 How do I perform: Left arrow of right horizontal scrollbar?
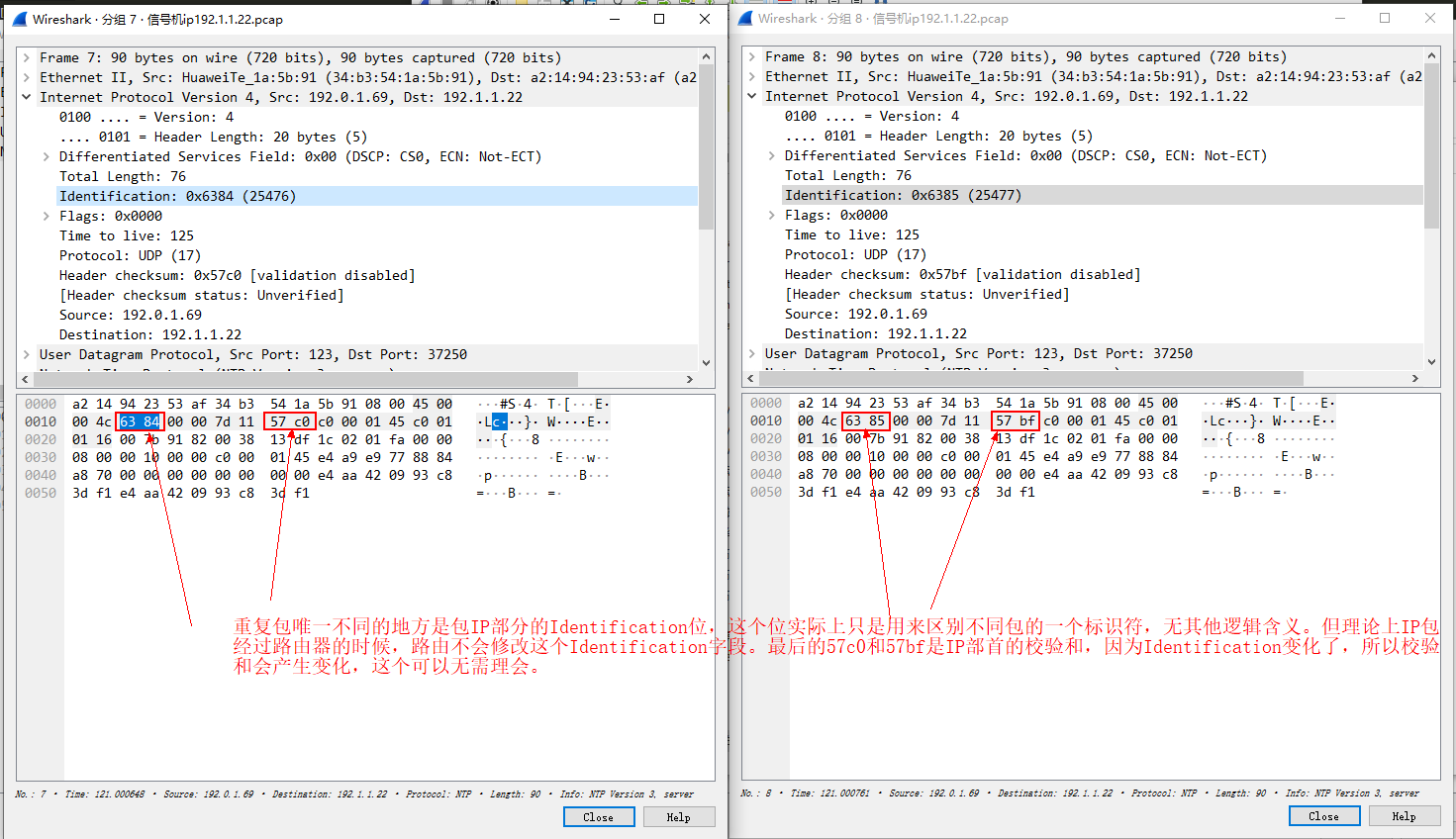[751, 378]
